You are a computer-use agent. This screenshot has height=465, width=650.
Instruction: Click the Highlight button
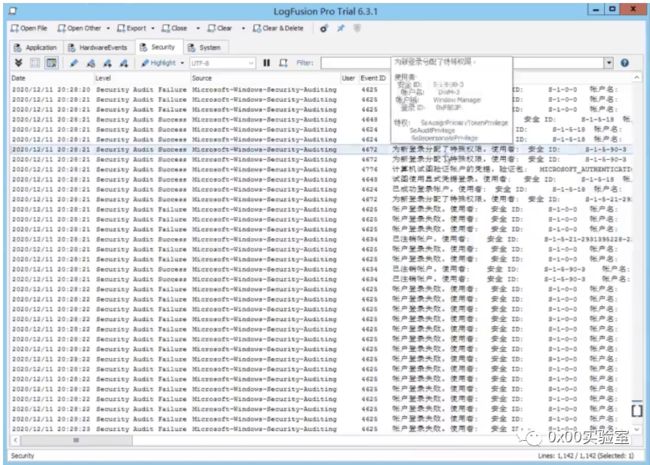point(158,63)
